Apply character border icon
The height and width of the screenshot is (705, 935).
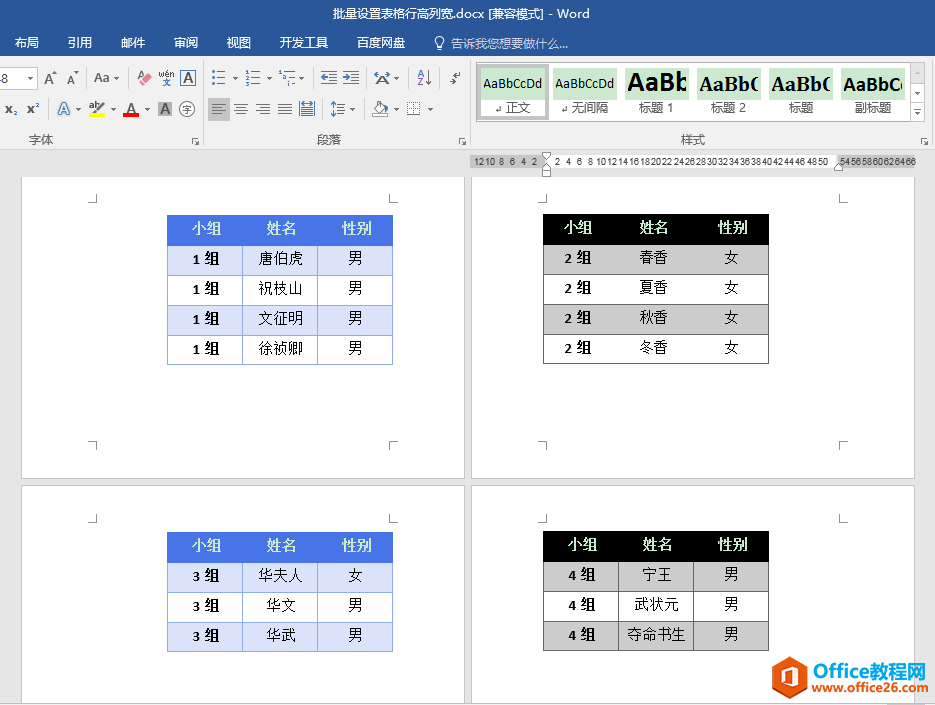tap(188, 78)
